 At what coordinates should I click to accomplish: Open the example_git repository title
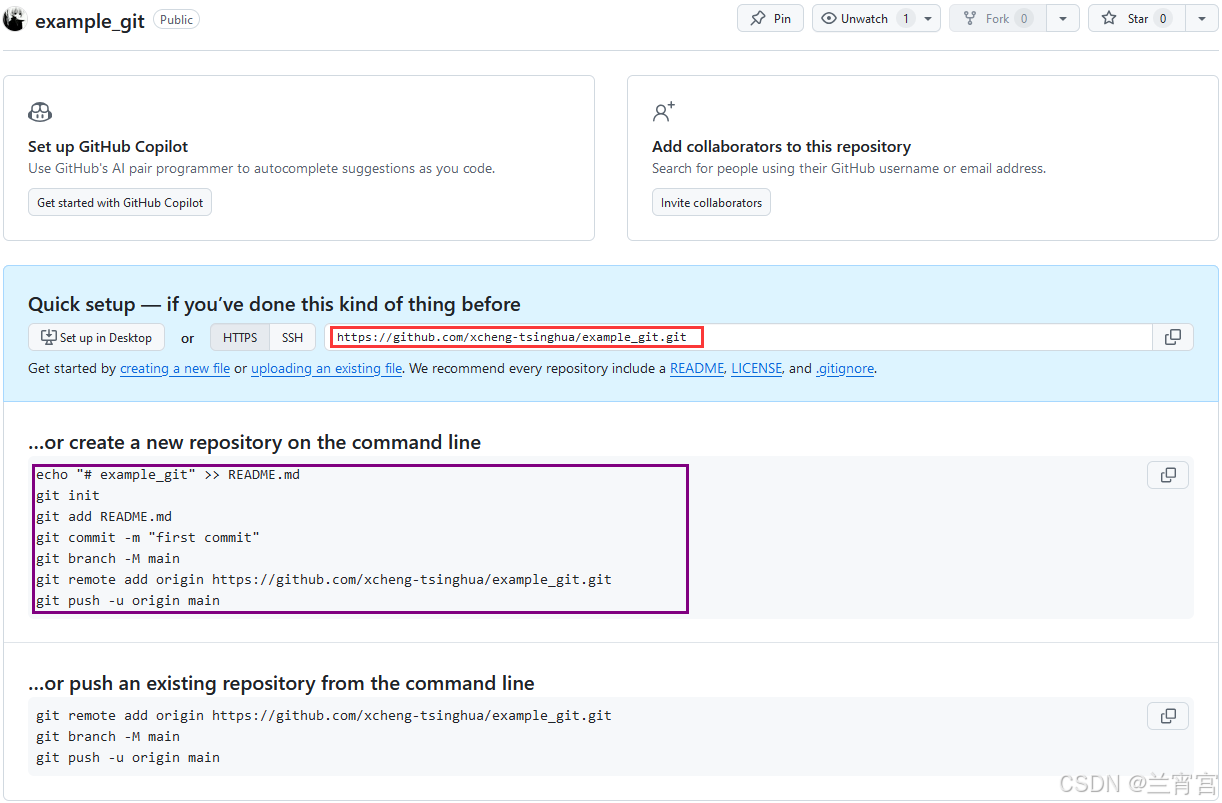tap(90, 21)
